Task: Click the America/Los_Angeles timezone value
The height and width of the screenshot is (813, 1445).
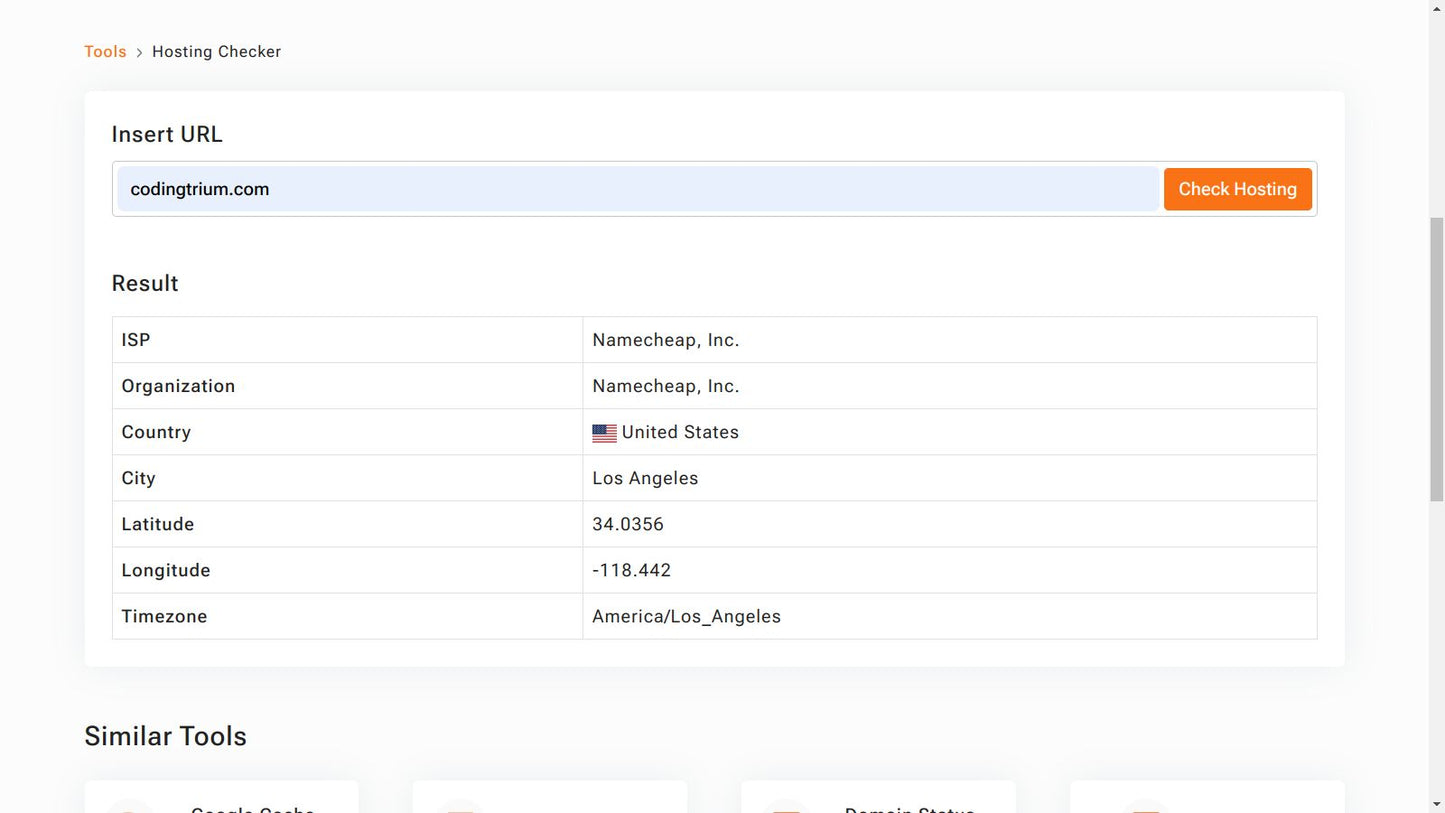Action: (x=687, y=616)
